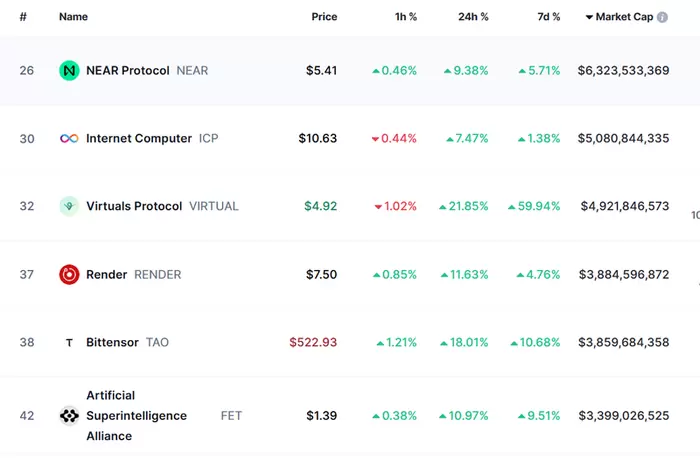Image resolution: width=700 pixels, height=466 pixels.
Task: Open the NEAR Protocol coin page
Action: [x=128, y=71]
